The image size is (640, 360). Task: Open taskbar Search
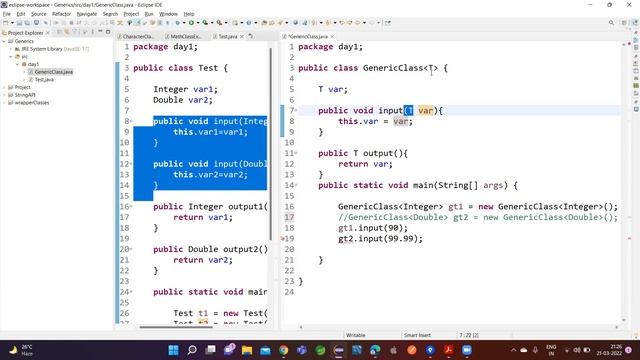(192, 350)
